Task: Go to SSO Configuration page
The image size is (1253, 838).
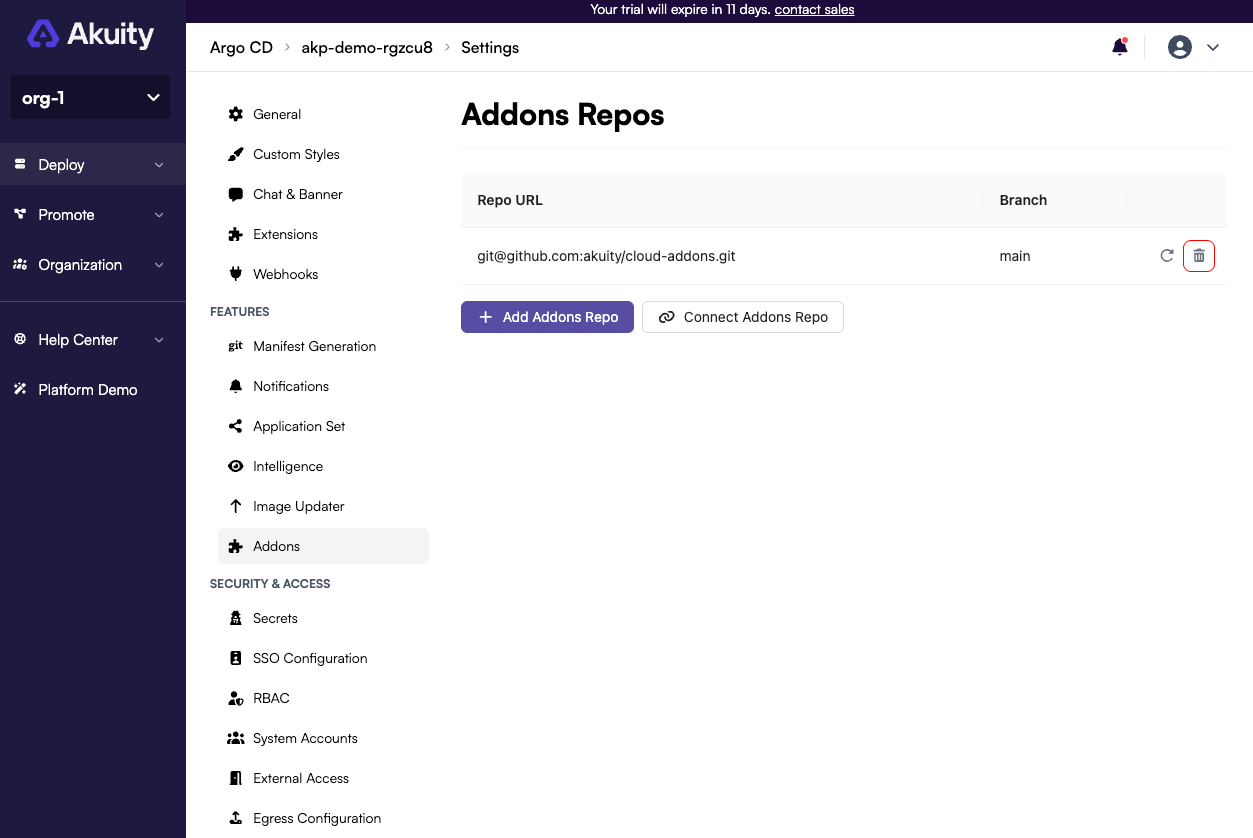Action: tap(309, 658)
